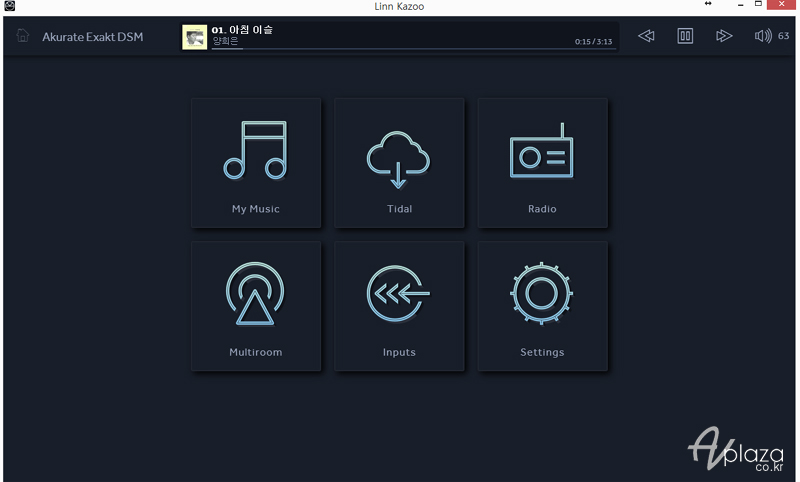
Task: Click the album art thumbnail
Action: [x=195, y=37]
